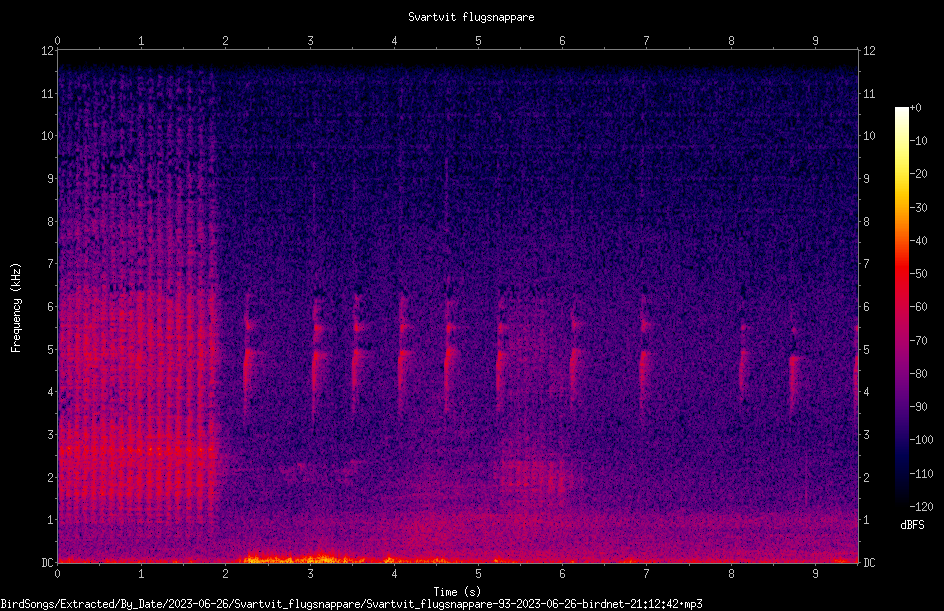Click the '12' tick on the right frequency axis
This screenshot has height=611, width=944.
click(869, 51)
